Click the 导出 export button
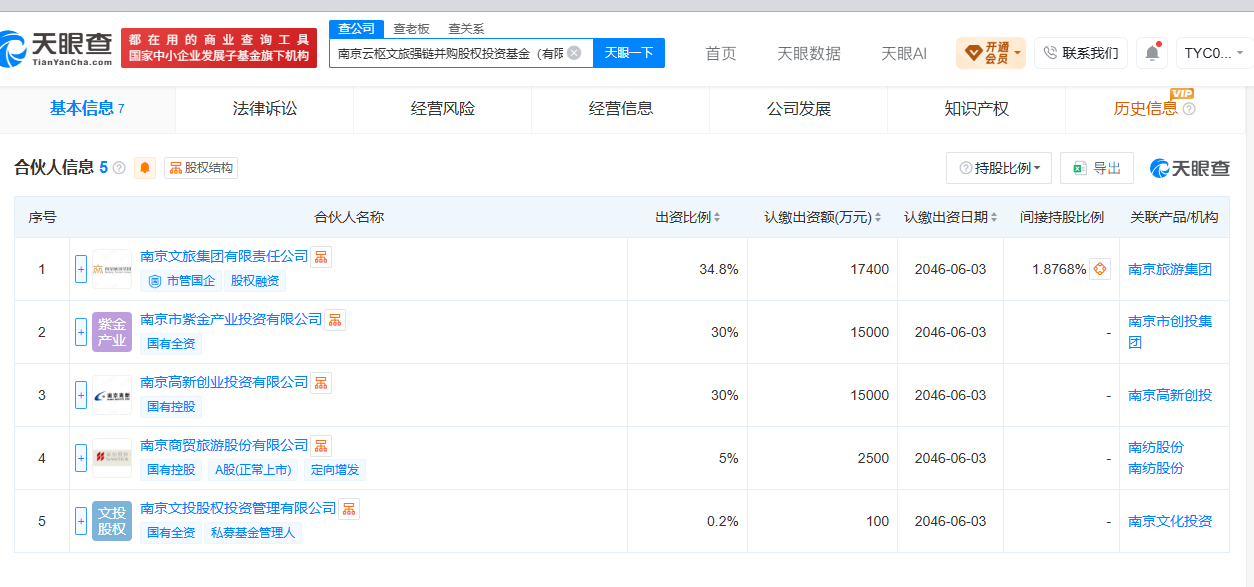This screenshot has width=1254, height=587. pyautogui.click(x=1097, y=168)
